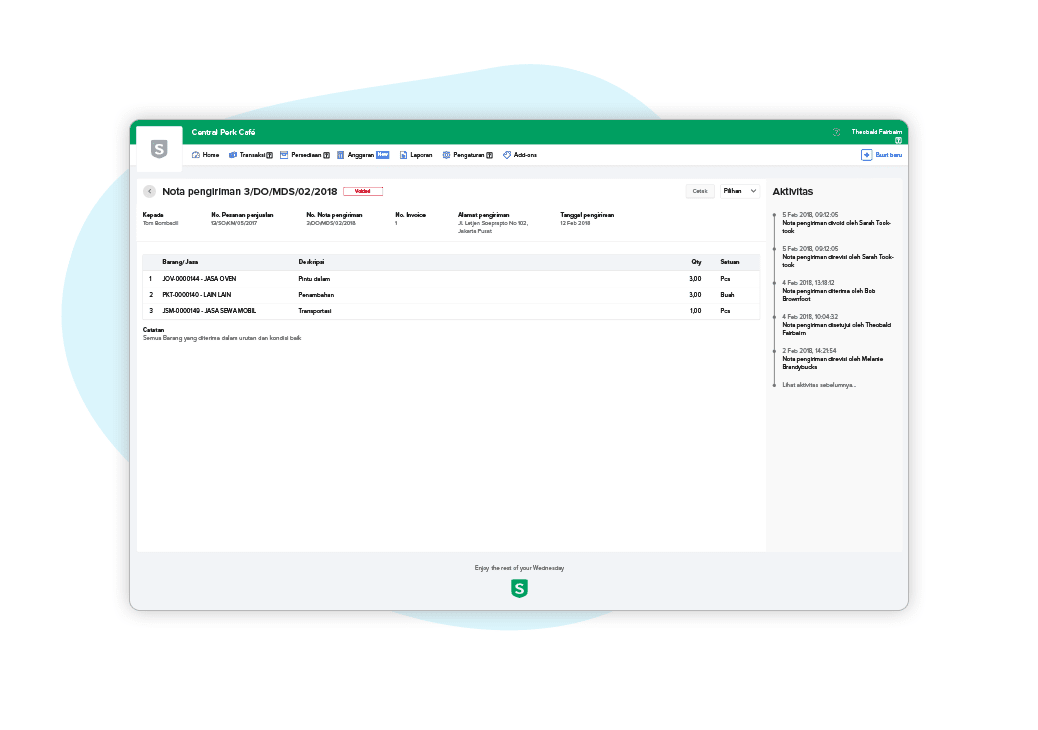Viewport: 1038px width, 730px height.
Task: Click the Persediaan box icon
Action: 284,155
